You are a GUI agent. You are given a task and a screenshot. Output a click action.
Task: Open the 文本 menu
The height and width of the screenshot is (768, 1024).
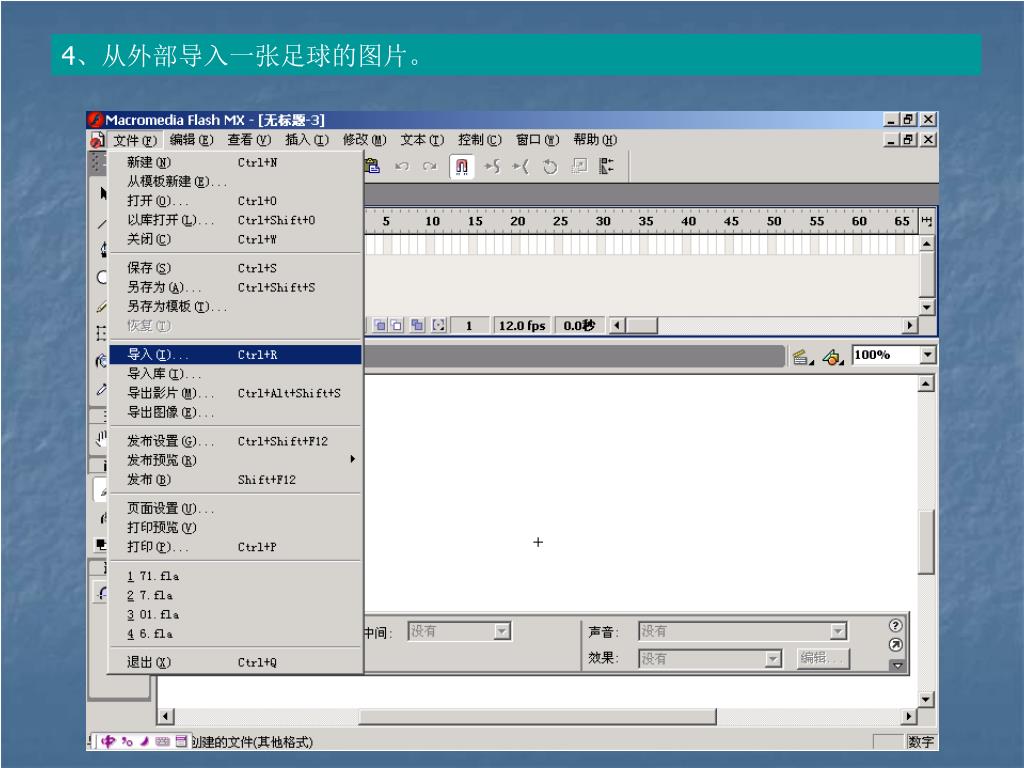[422, 140]
